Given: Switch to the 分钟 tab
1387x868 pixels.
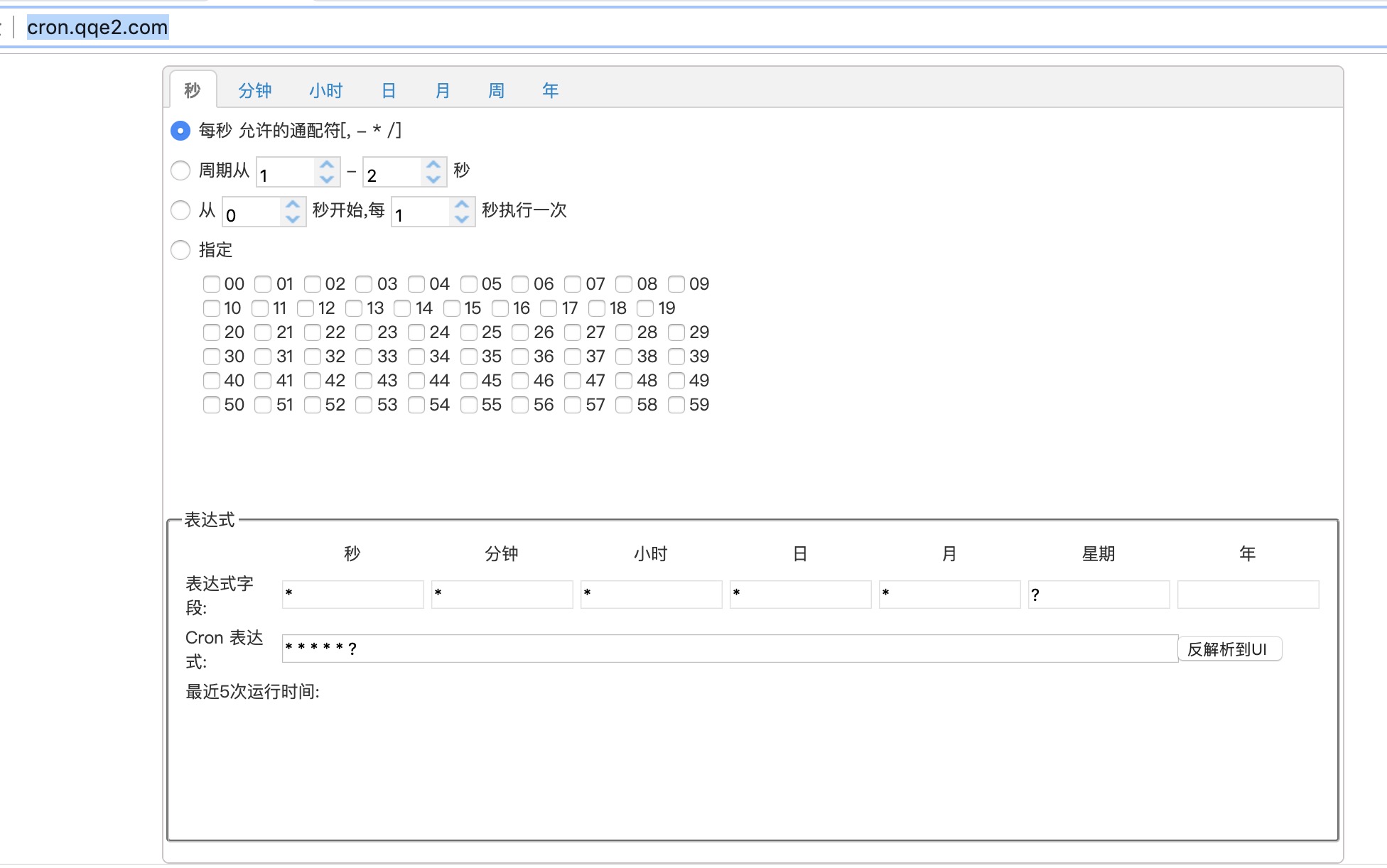Looking at the screenshot, I should pos(254,90).
